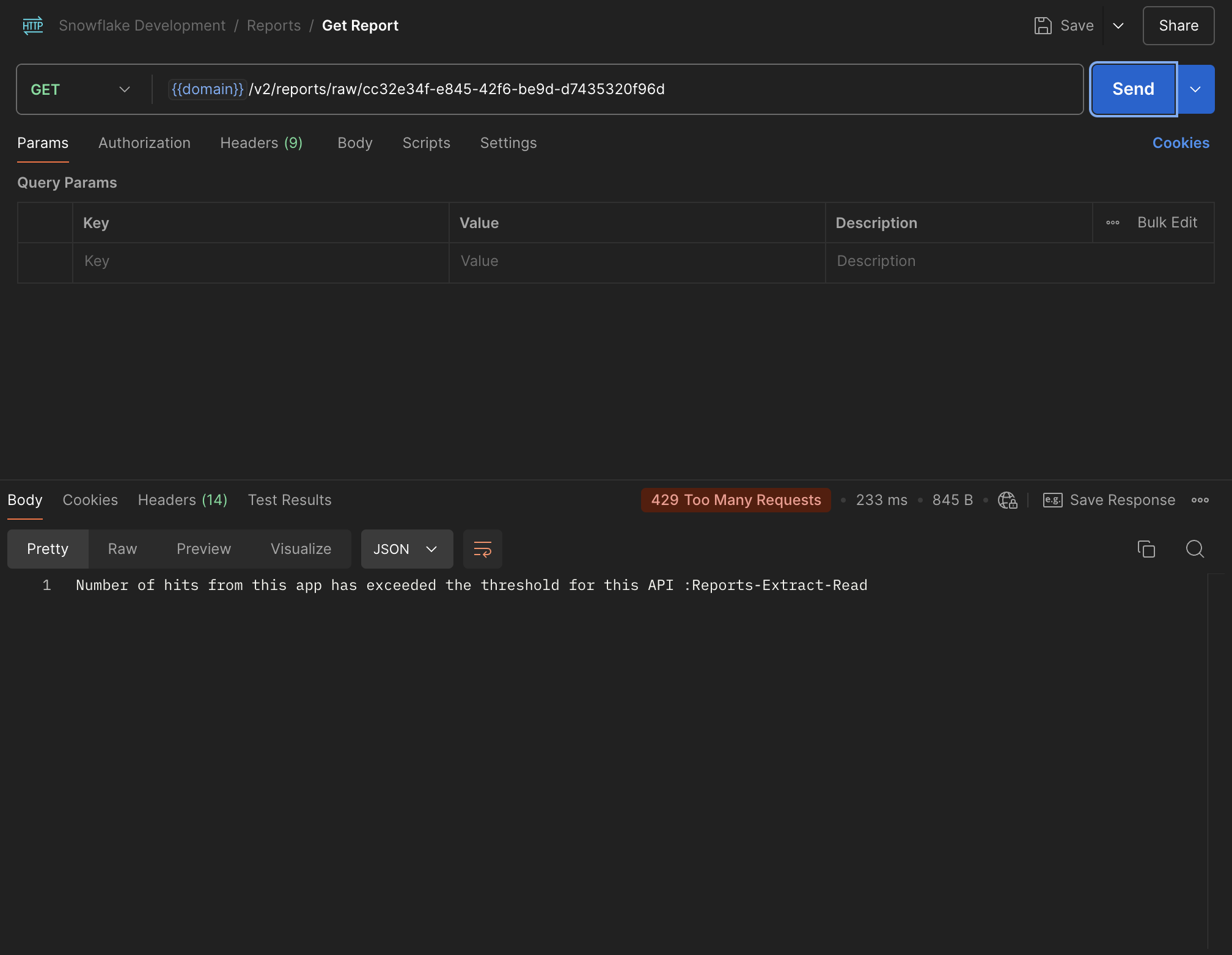1232x955 pixels.
Task: Open the JSON format dropdown
Action: click(x=407, y=549)
